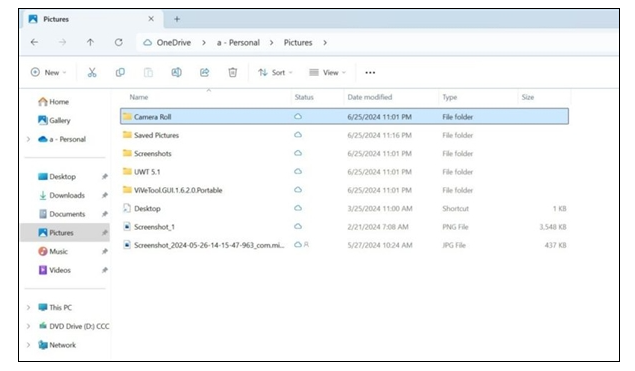
Task: Open the New dropdown menu
Action: pyautogui.click(x=48, y=72)
